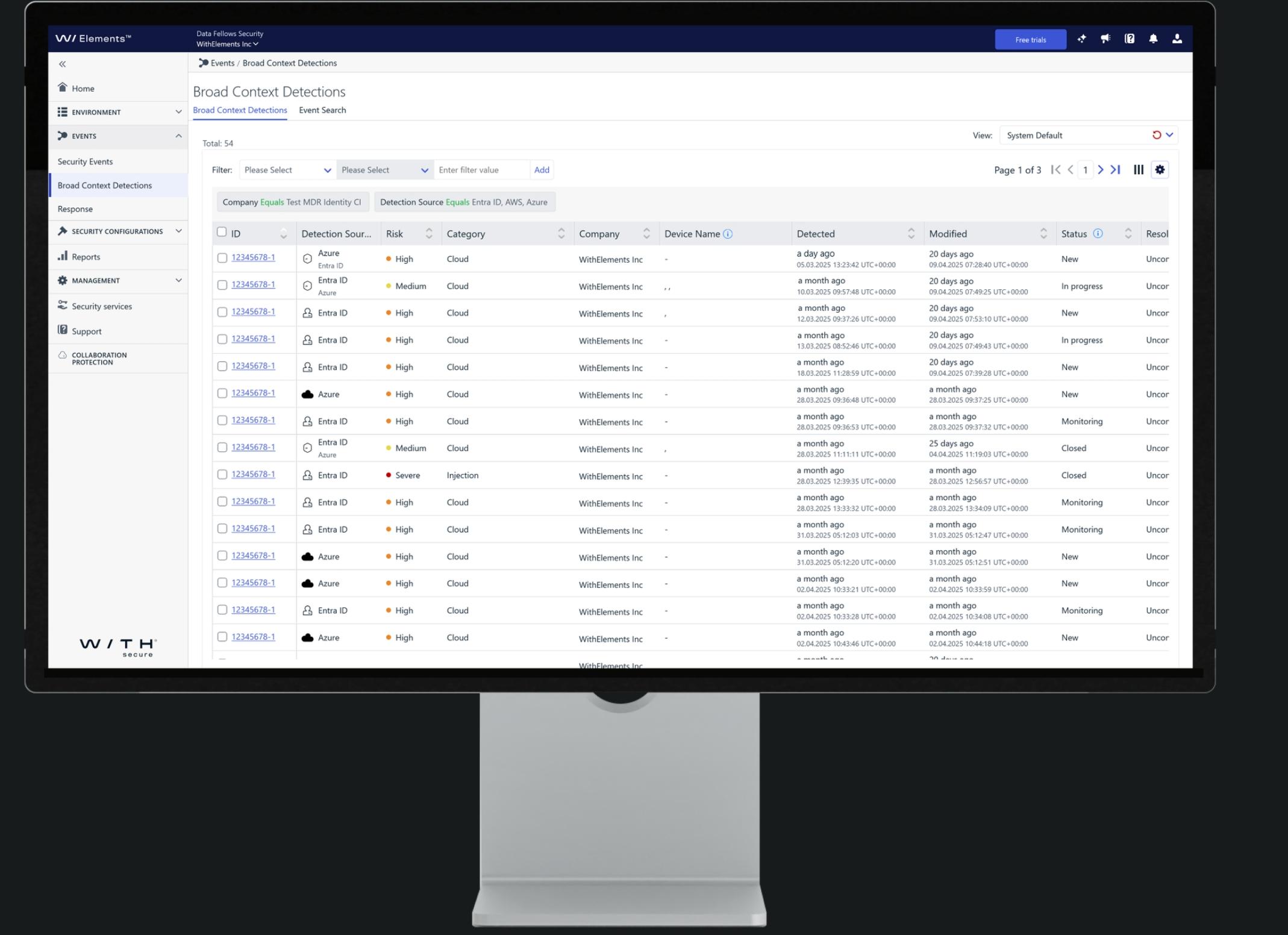Open first filter Please Select dropdown
The image size is (1288, 935).
pyautogui.click(x=287, y=170)
